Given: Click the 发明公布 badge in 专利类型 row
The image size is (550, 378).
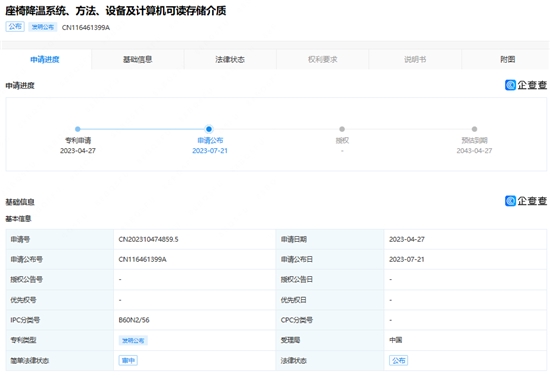Looking at the screenshot, I should 133,340.
